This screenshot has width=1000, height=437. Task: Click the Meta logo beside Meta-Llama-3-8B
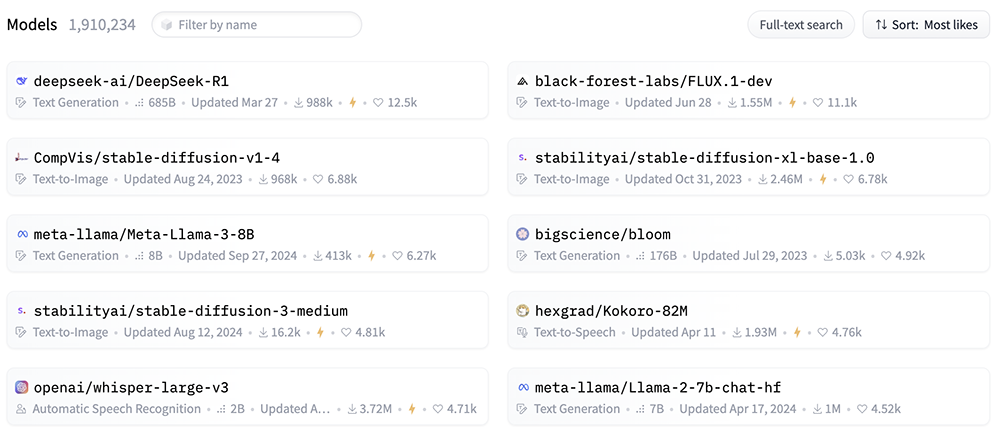tap(21, 234)
